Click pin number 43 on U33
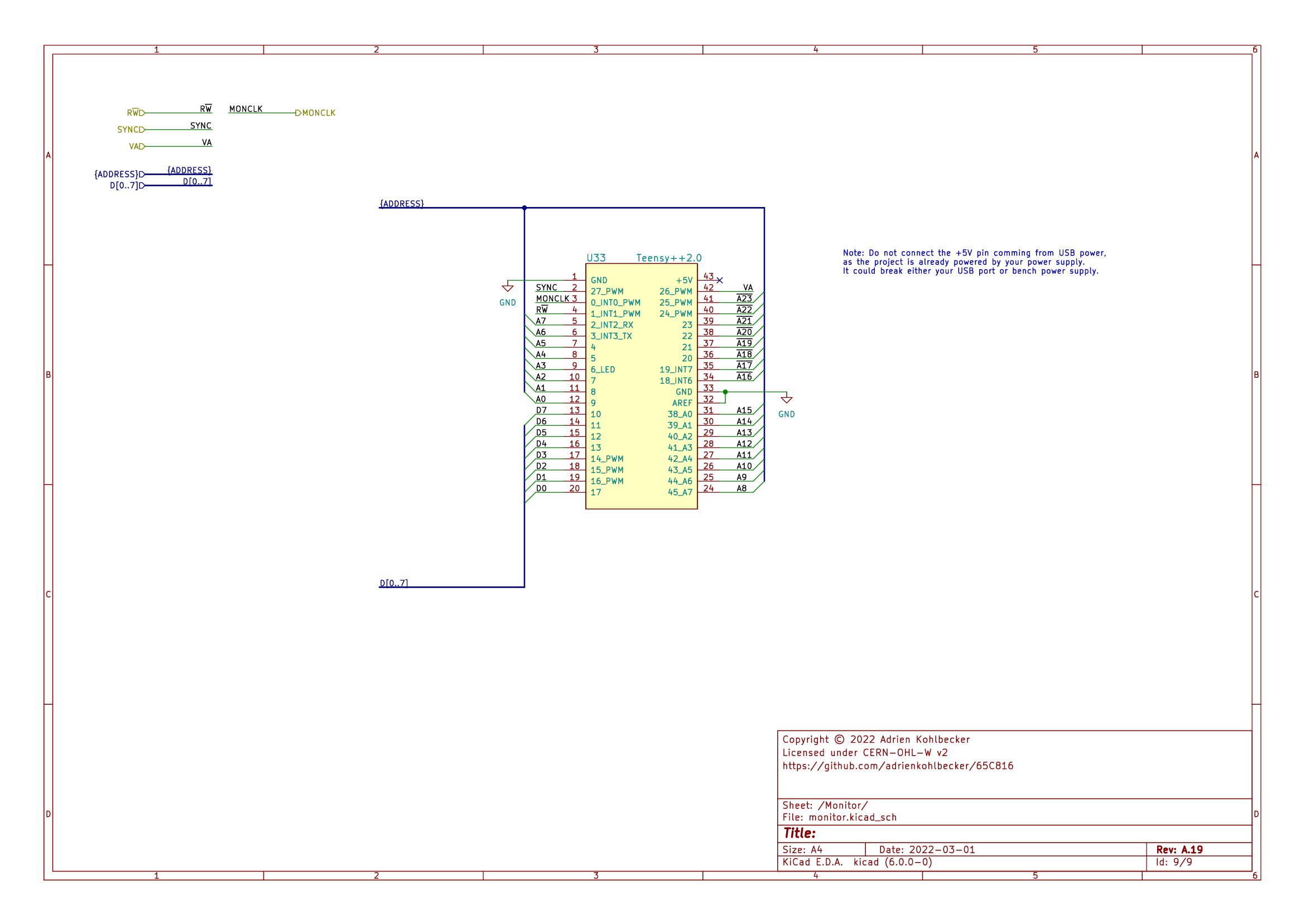The width and height of the screenshot is (1305, 924). point(708,276)
